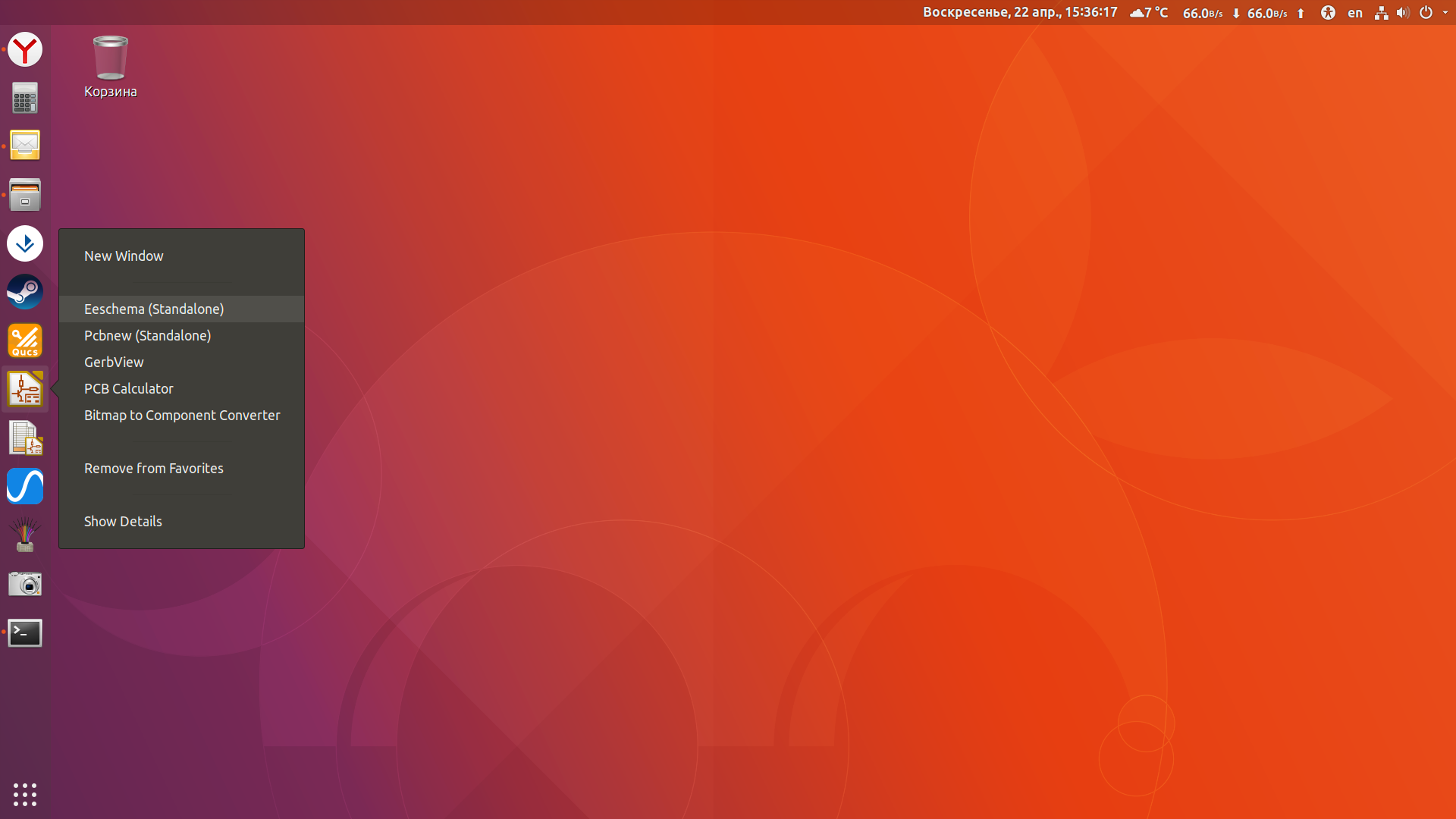
Task: Open the clock date calendar panel
Action: [x=1019, y=13]
